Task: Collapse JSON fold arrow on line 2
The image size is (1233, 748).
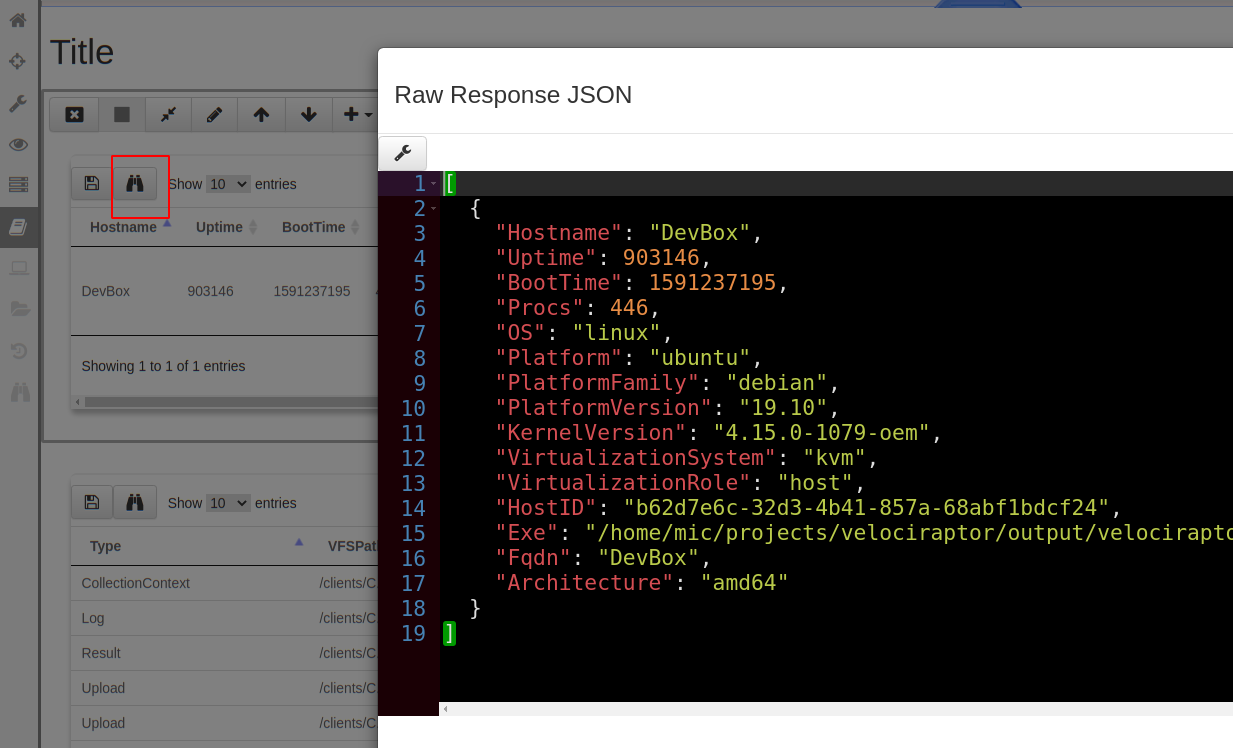Action: (433, 208)
